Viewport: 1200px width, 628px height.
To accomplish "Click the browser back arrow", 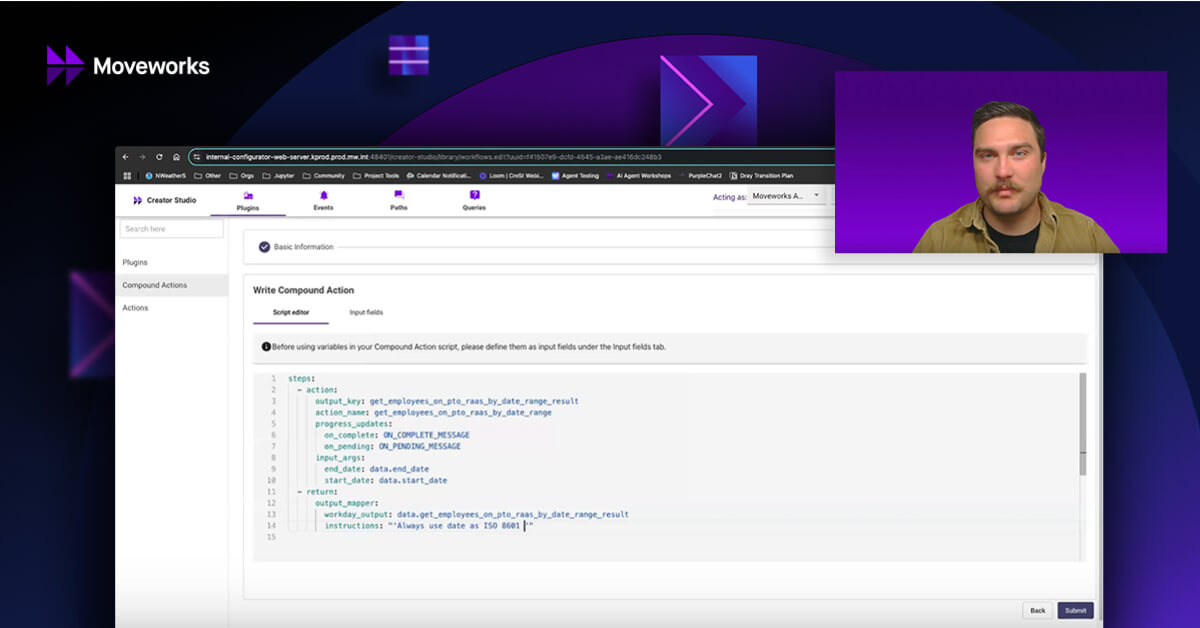I will 126,157.
